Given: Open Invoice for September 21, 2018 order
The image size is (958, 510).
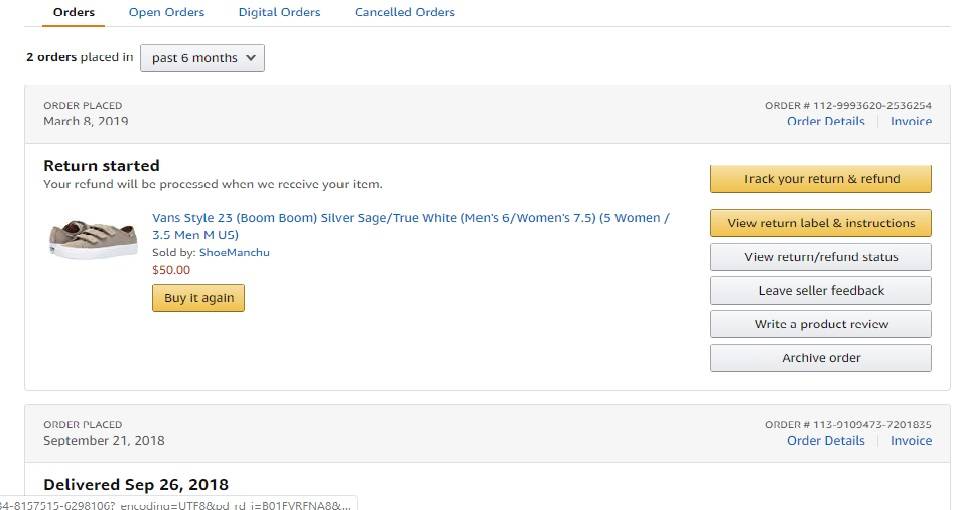Looking at the screenshot, I should [x=911, y=440].
